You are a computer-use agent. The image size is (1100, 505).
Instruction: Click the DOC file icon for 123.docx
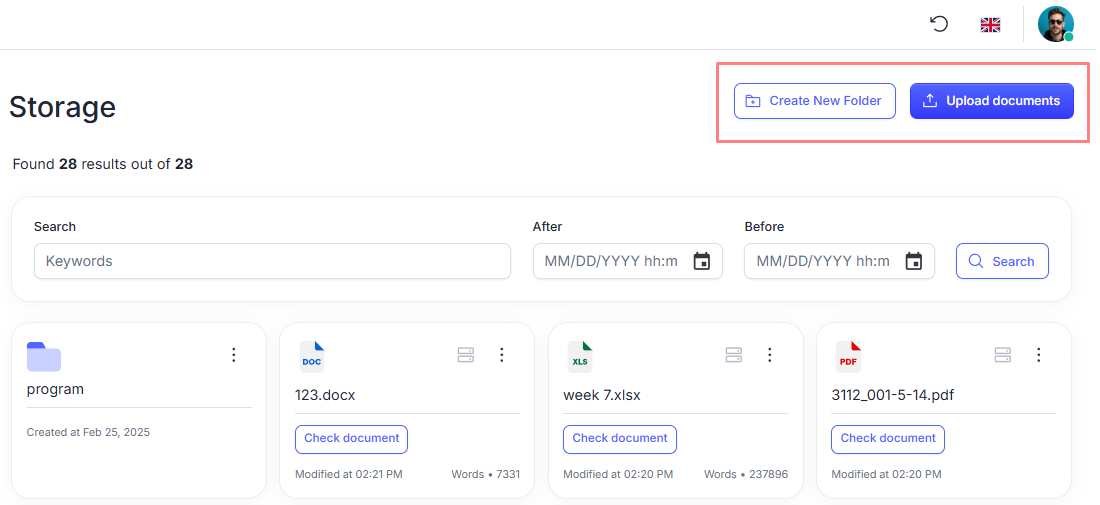312,357
